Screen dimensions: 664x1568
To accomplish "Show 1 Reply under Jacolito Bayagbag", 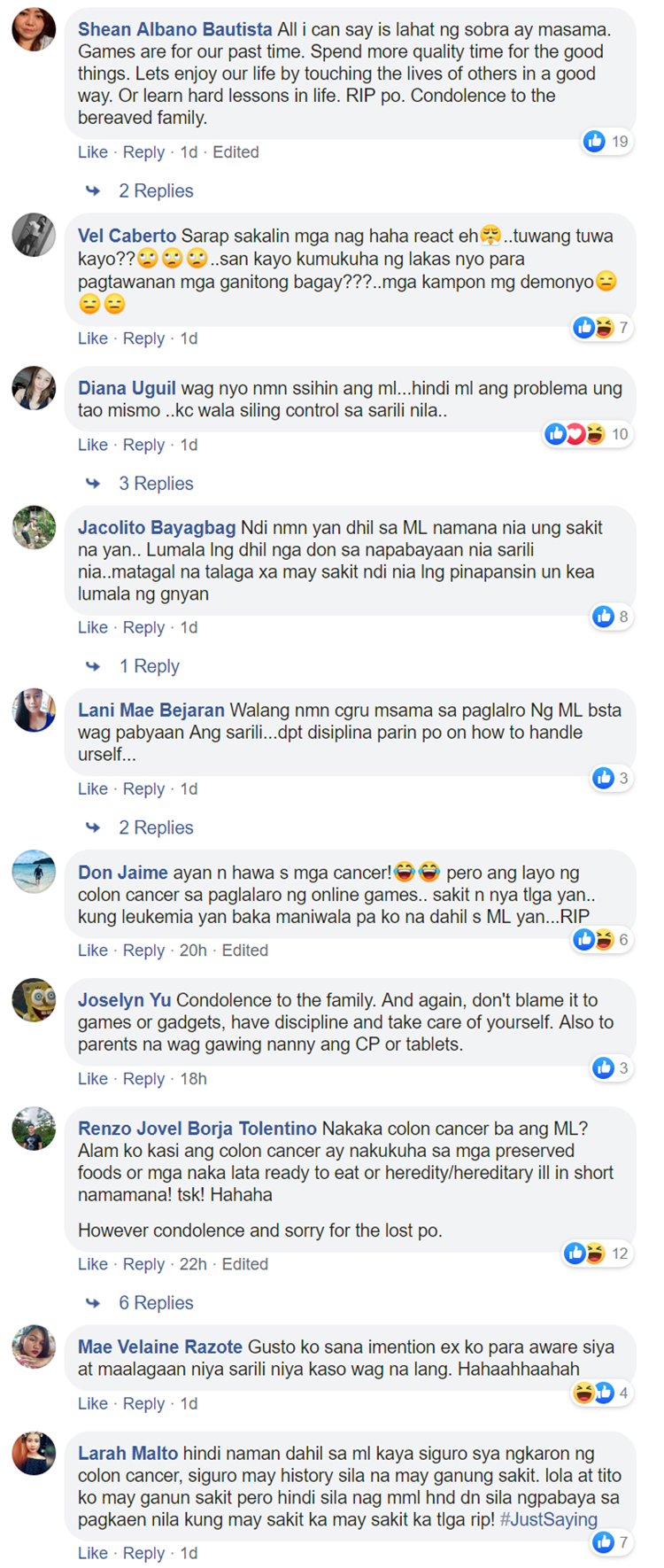I will coord(150,666).
